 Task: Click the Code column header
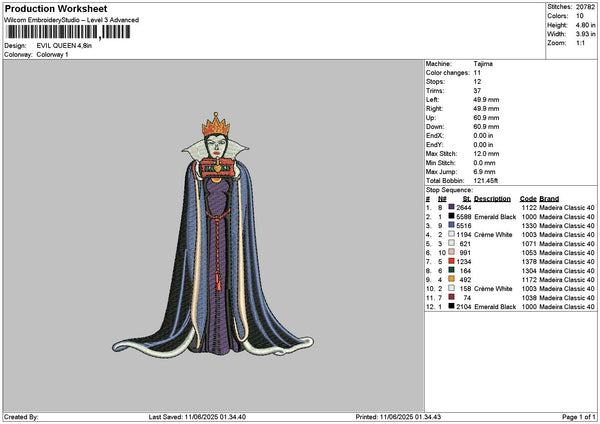tap(528, 198)
